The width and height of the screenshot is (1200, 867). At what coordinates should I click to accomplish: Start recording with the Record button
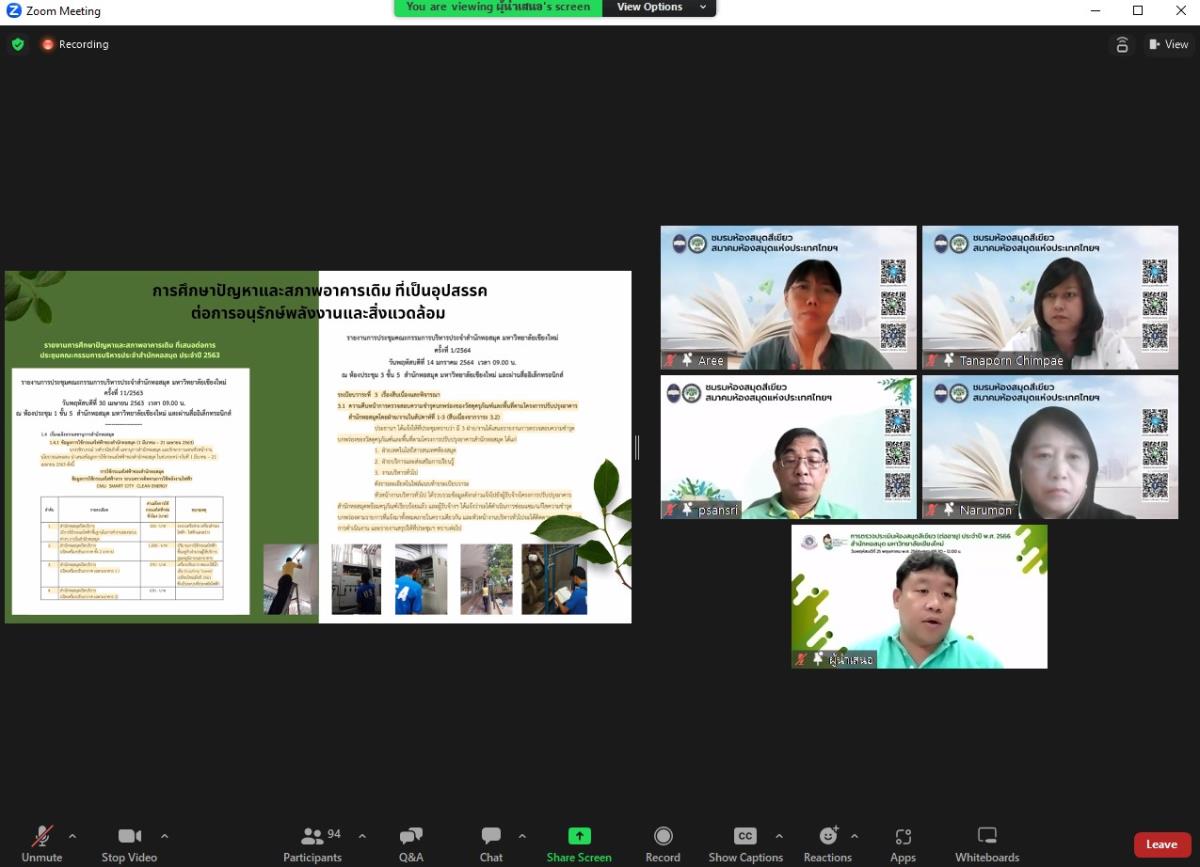pos(662,843)
